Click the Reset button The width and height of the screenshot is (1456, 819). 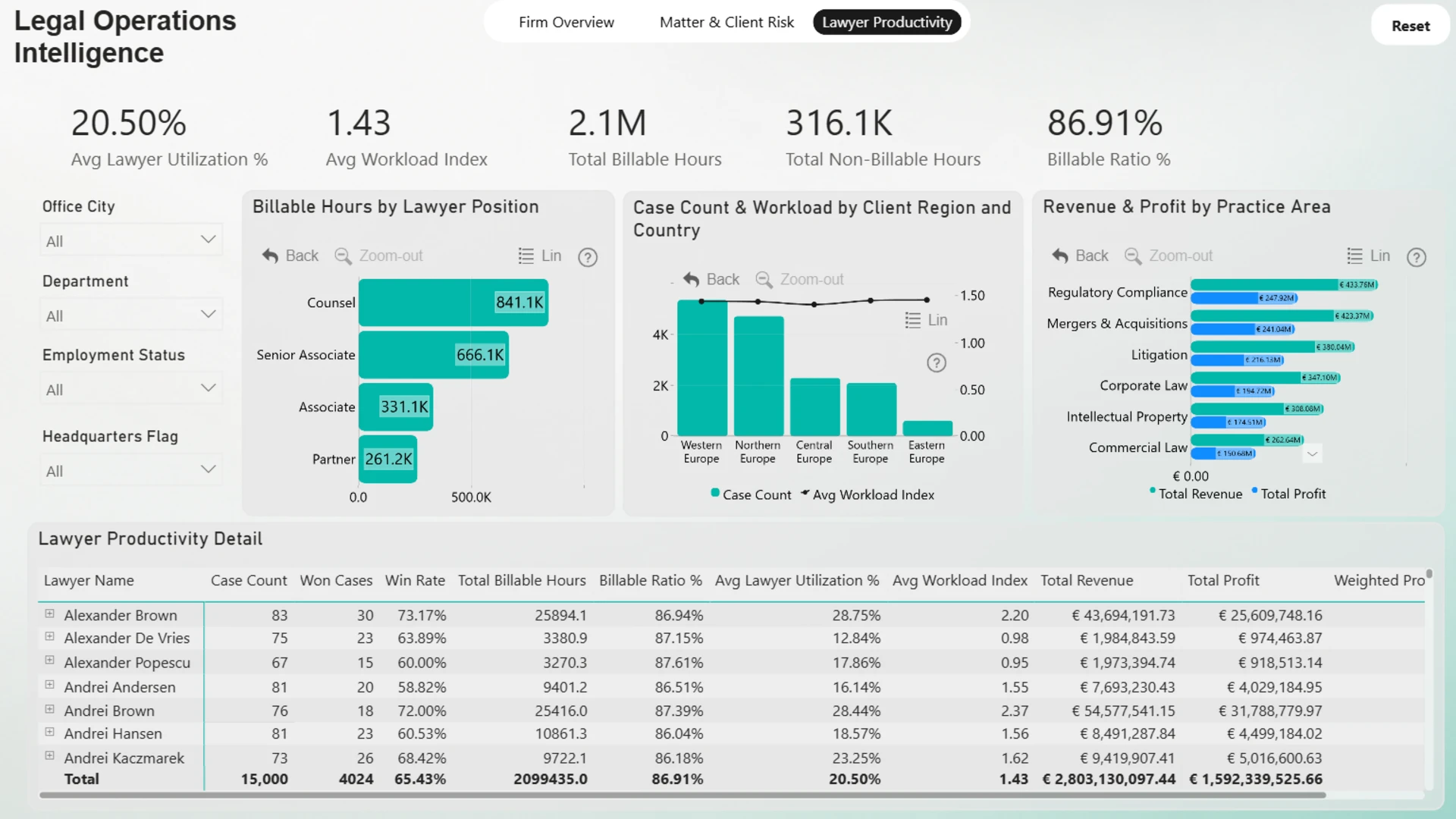[1410, 26]
